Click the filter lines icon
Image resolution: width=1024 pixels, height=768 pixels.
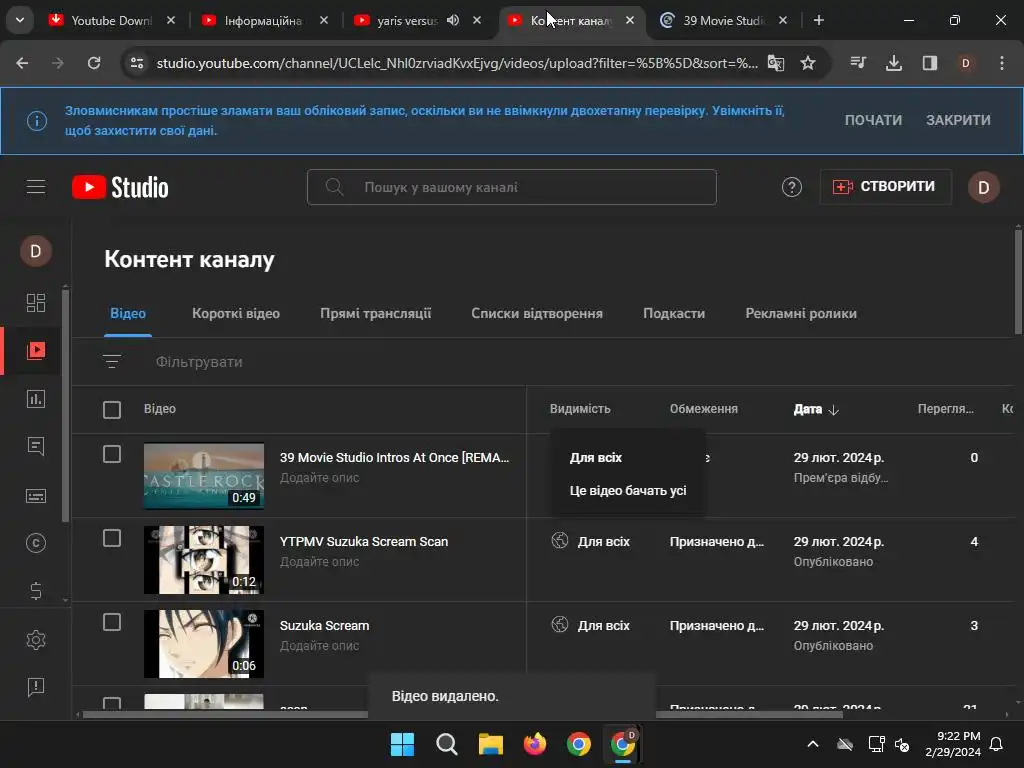coord(112,361)
